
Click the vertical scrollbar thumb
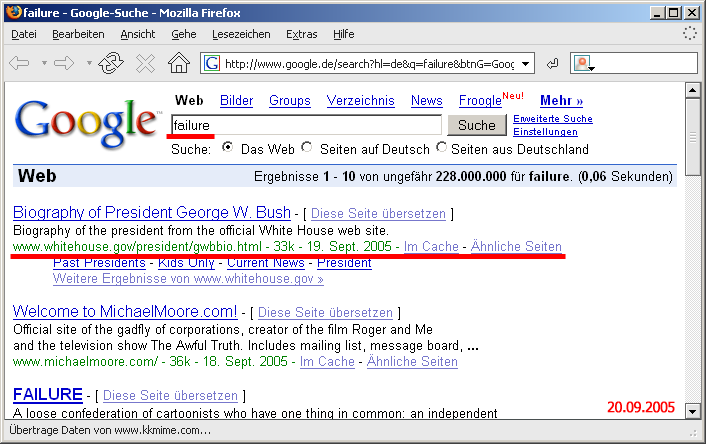692,137
